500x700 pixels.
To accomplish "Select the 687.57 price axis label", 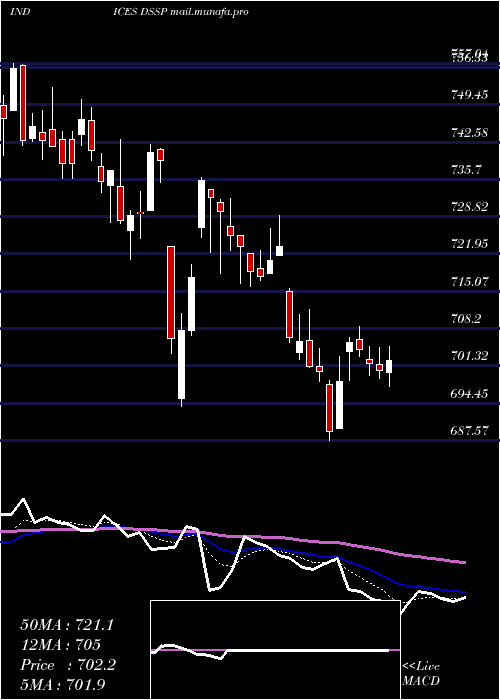I will tap(470, 431).
